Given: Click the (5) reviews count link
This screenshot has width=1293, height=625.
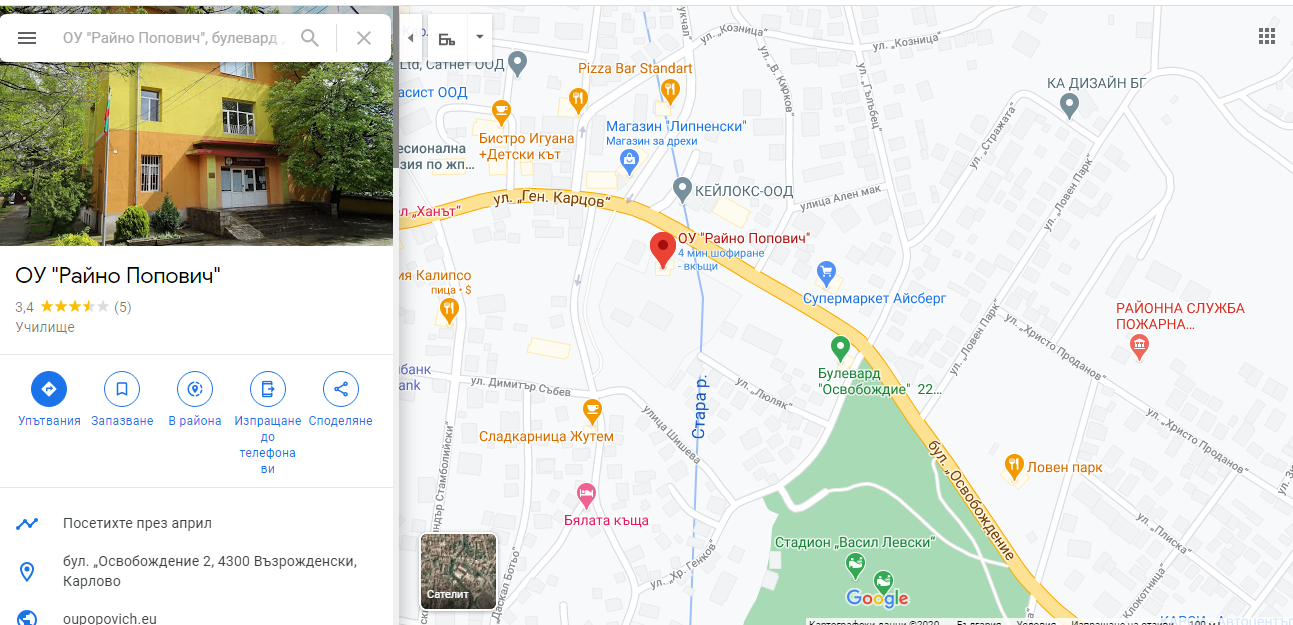Looking at the screenshot, I should point(122,307).
